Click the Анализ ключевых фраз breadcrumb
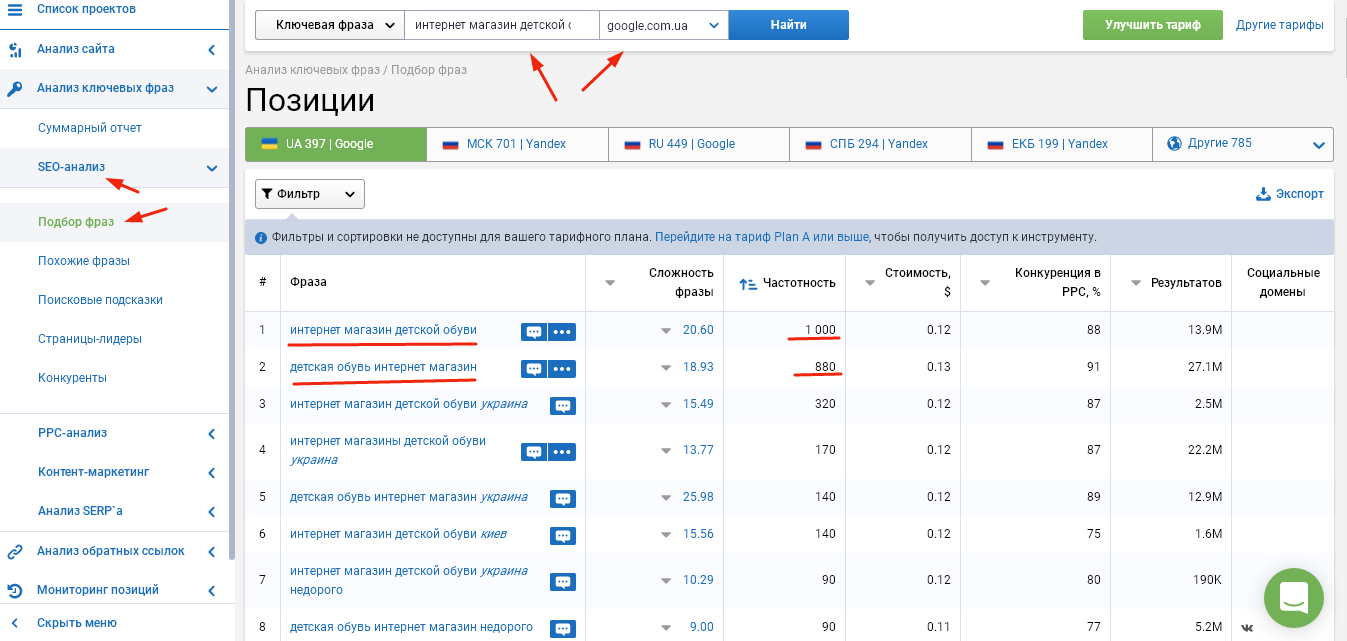This screenshot has width=1347, height=641. [312, 70]
